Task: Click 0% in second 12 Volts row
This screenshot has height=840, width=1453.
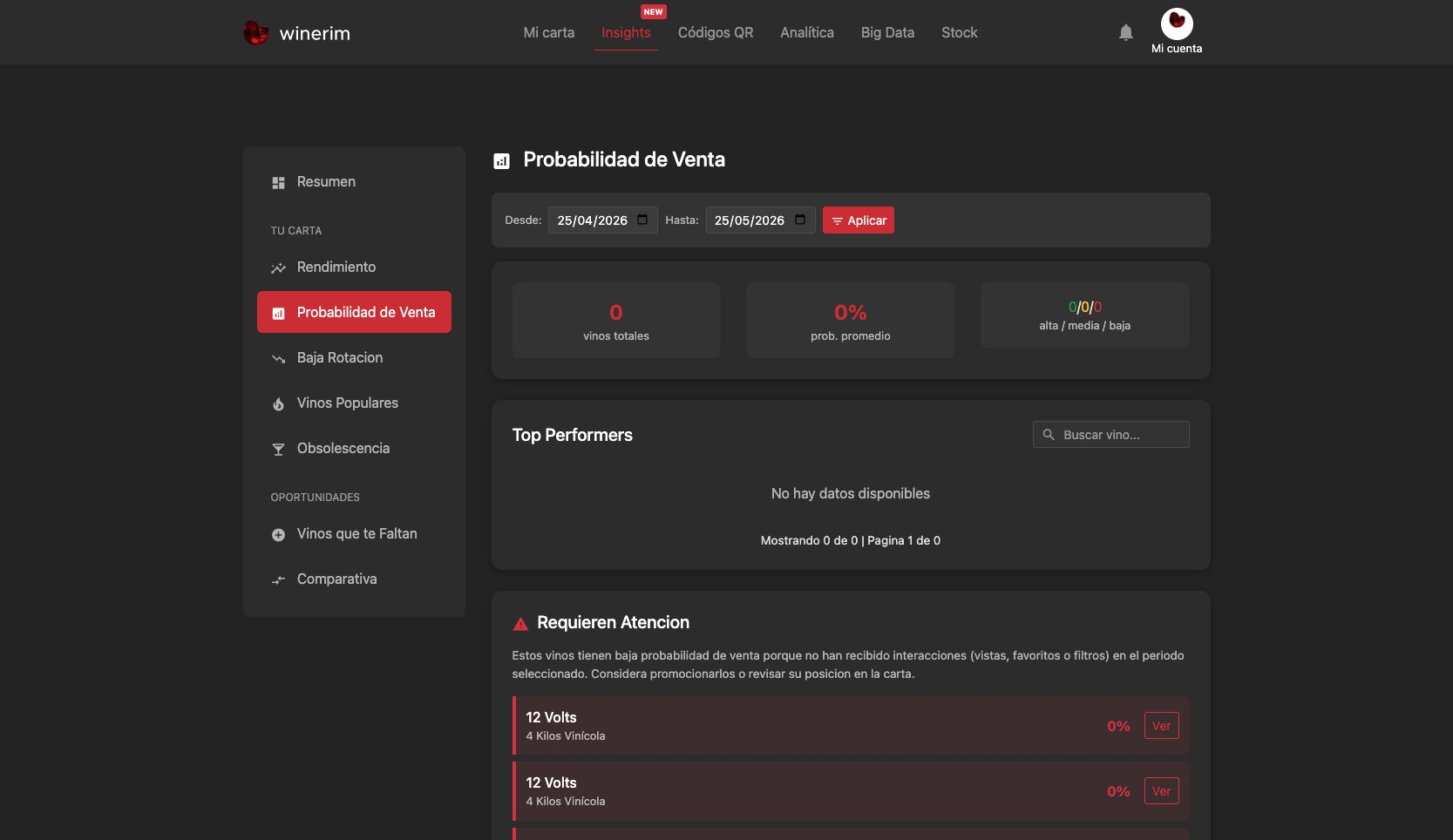Action: point(1118,791)
